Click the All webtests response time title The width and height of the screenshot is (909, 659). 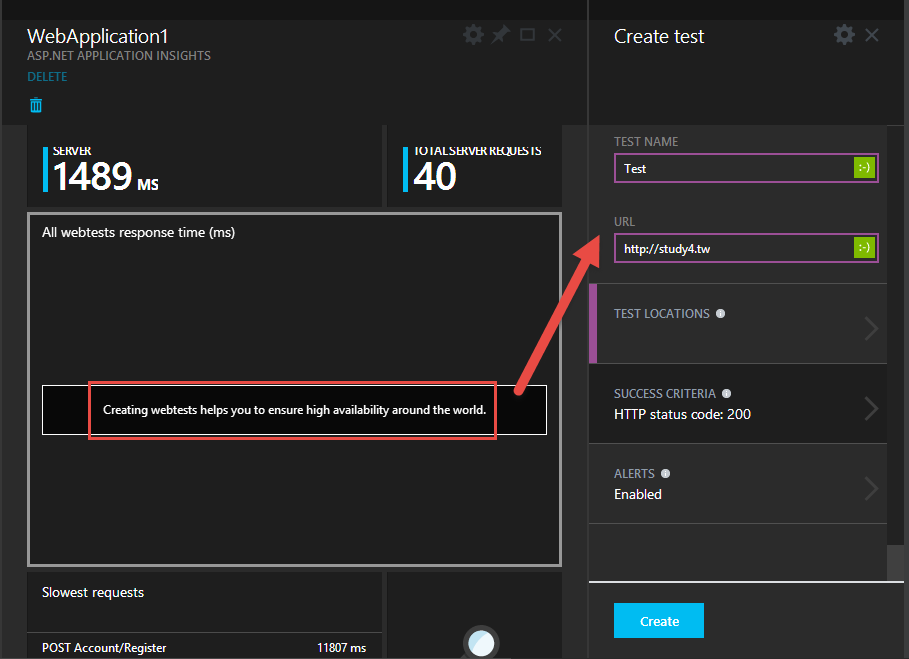[139, 232]
